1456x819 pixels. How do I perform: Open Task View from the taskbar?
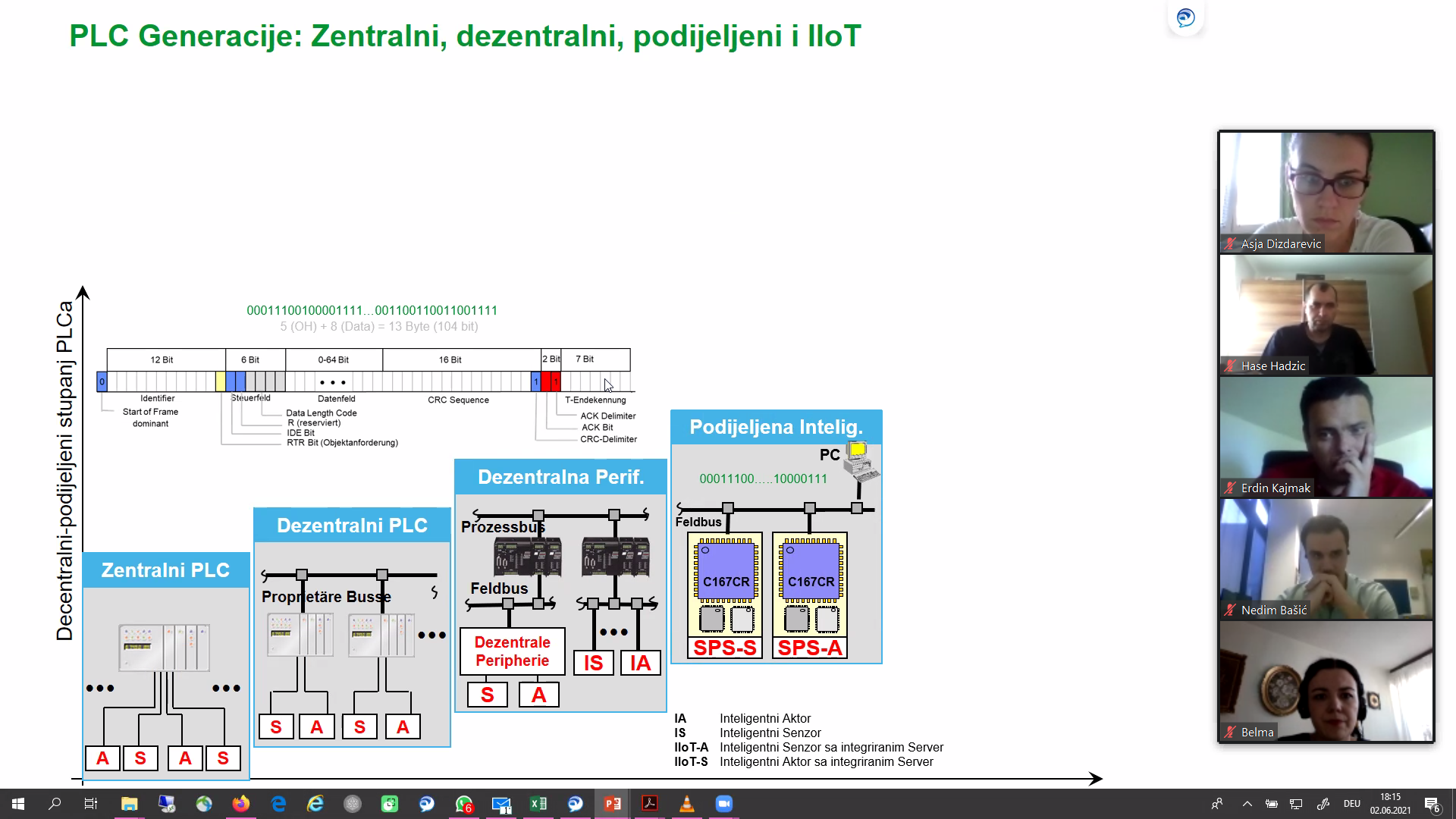pyautogui.click(x=92, y=804)
